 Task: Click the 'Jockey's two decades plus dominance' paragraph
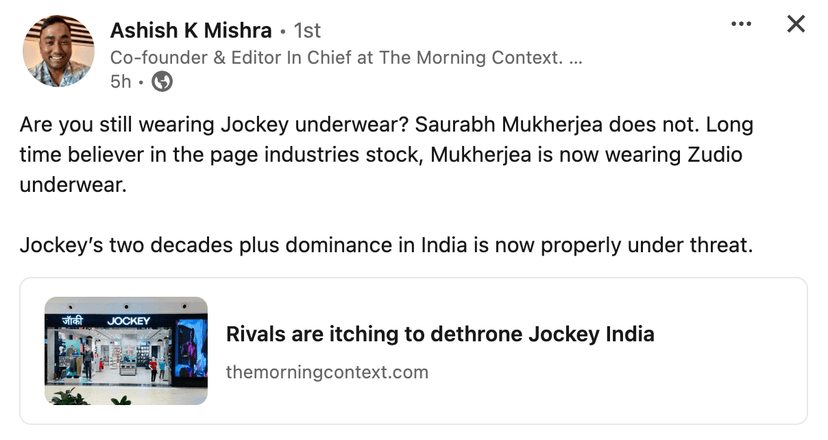(385, 245)
